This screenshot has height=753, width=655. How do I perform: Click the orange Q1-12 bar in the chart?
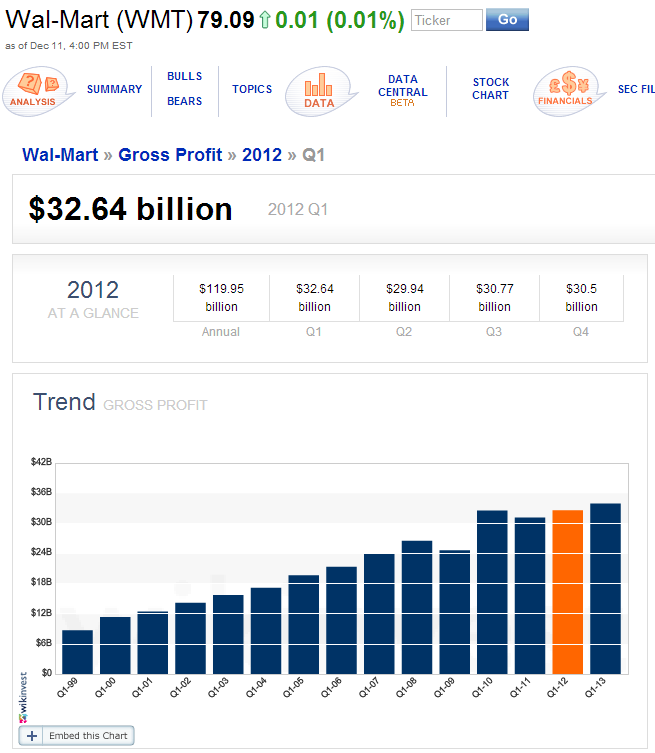pyautogui.click(x=568, y=592)
